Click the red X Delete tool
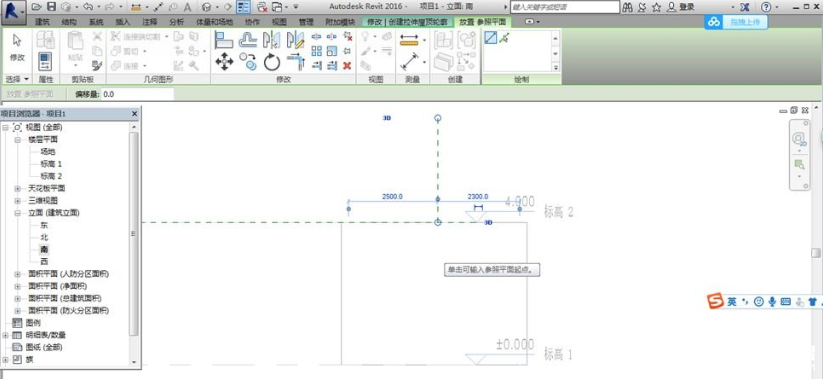Screen dimensions: 823x379 coord(347,66)
